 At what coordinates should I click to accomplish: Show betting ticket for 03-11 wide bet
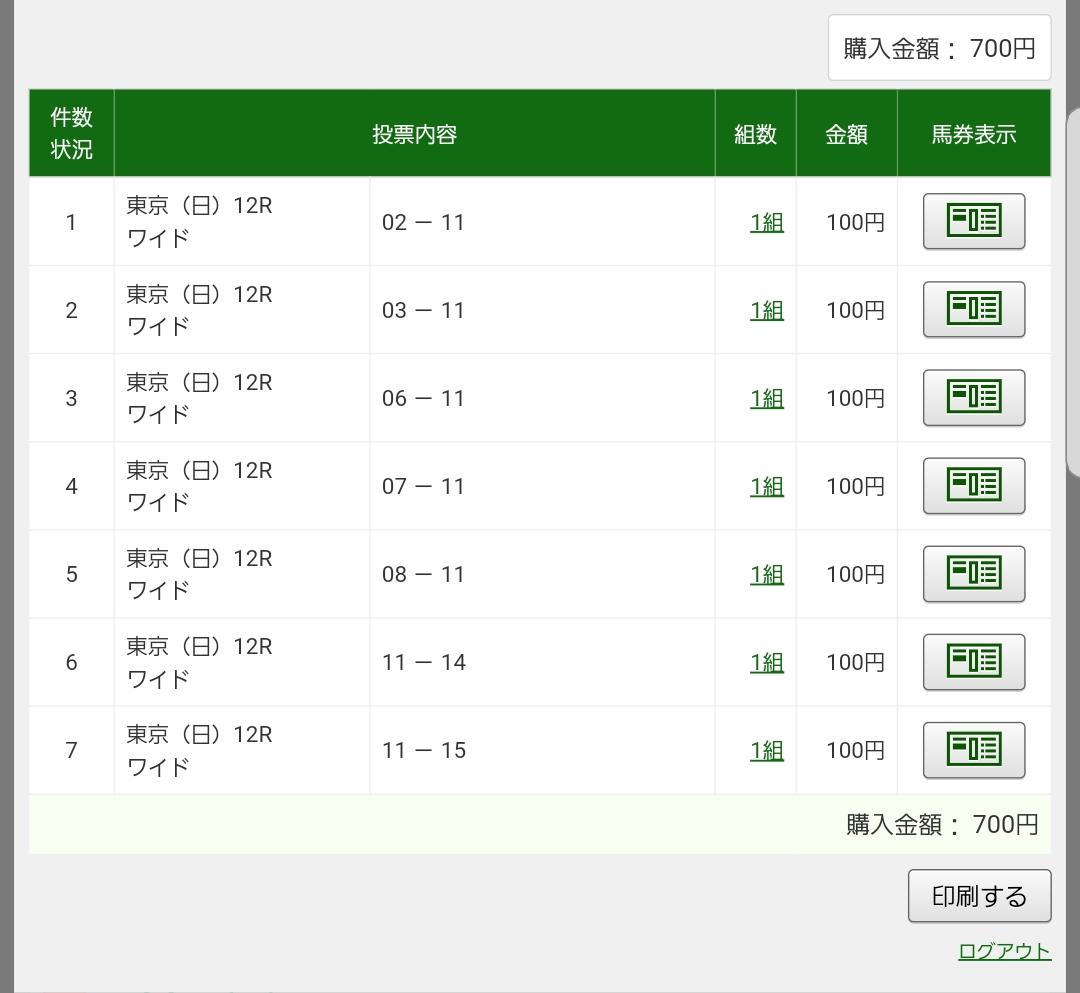[973, 309]
